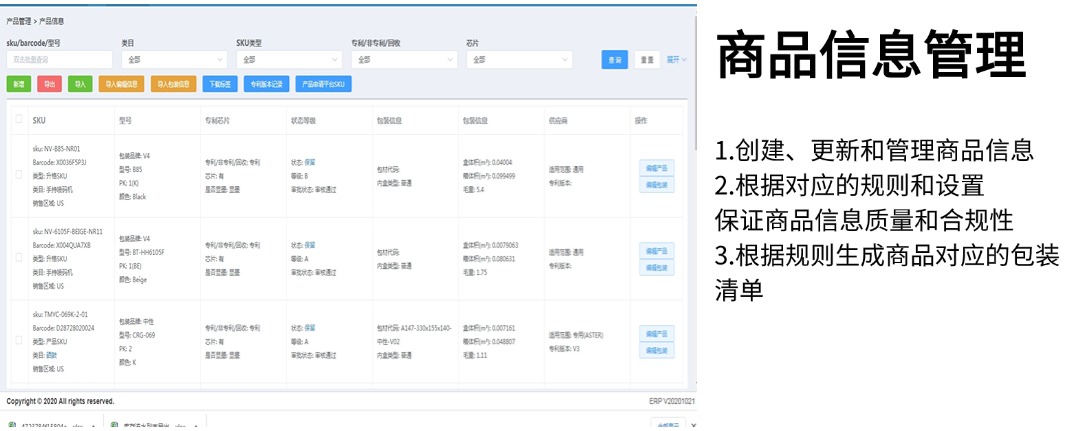Click the red 导出 (Export) button
The width and height of the screenshot is (1073, 431).
pos(50,84)
